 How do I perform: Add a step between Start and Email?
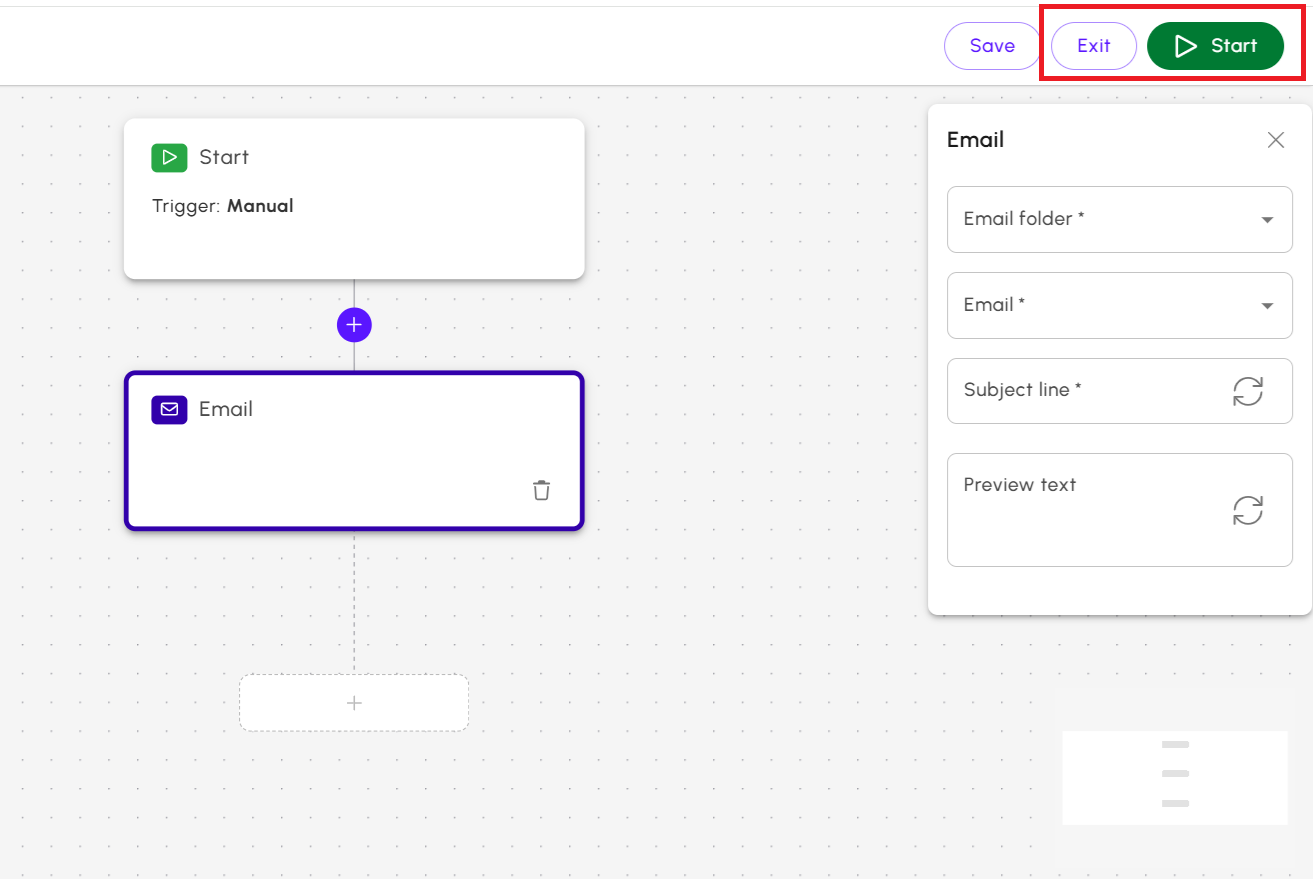(x=354, y=324)
